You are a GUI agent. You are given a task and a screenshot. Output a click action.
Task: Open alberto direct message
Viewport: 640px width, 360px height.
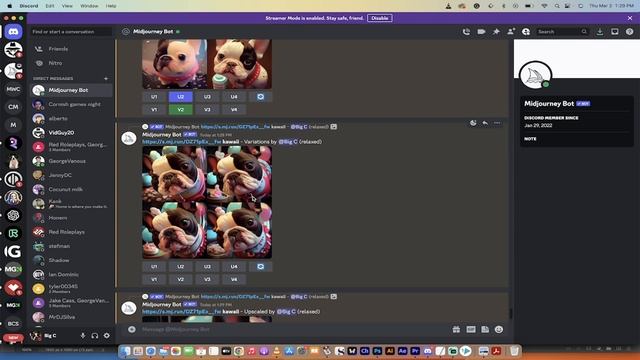click(x=71, y=118)
